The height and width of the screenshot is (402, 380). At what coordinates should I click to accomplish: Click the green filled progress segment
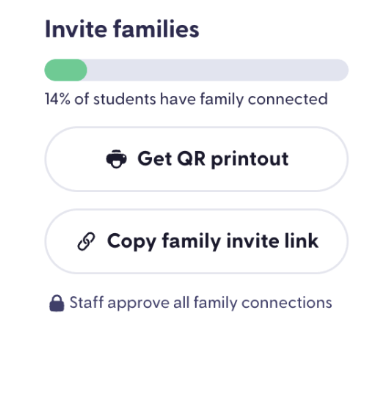click(x=66, y=70)
